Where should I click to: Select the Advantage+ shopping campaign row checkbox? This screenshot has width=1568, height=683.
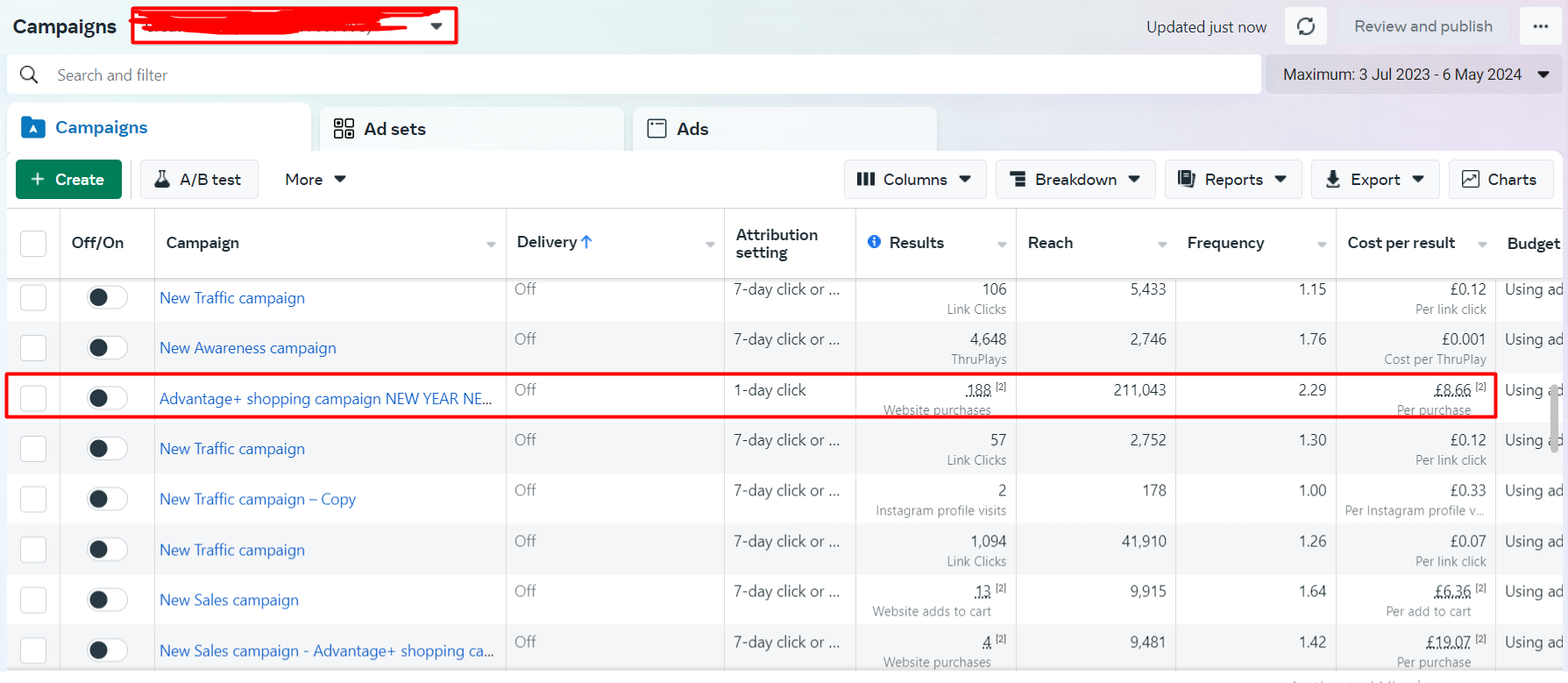[33, 398]
